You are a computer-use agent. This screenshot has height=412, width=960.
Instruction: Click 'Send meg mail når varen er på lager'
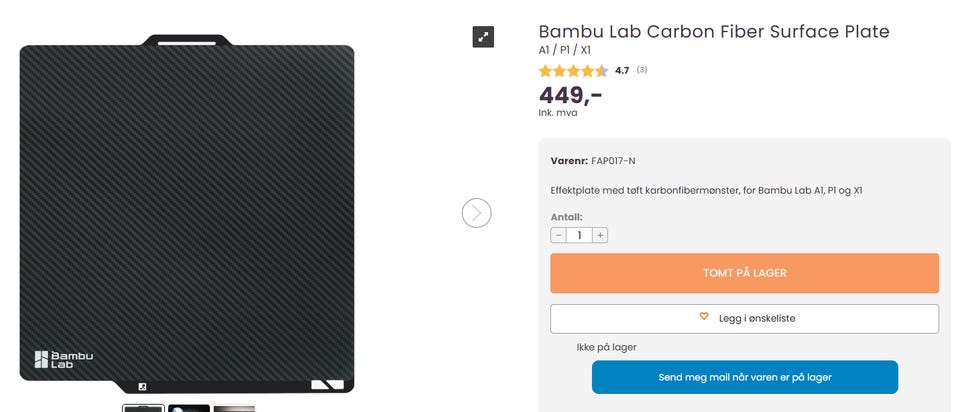(744, 377)
